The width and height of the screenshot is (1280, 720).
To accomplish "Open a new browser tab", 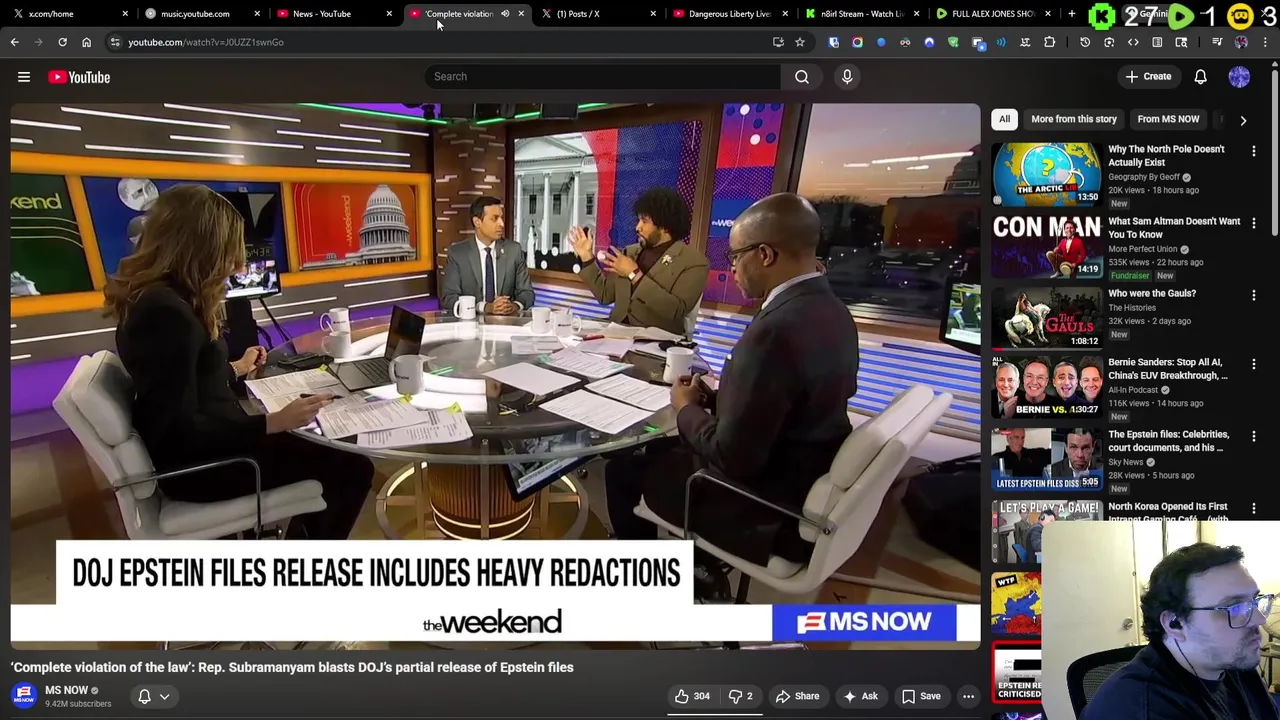I will coord(1072,14).
